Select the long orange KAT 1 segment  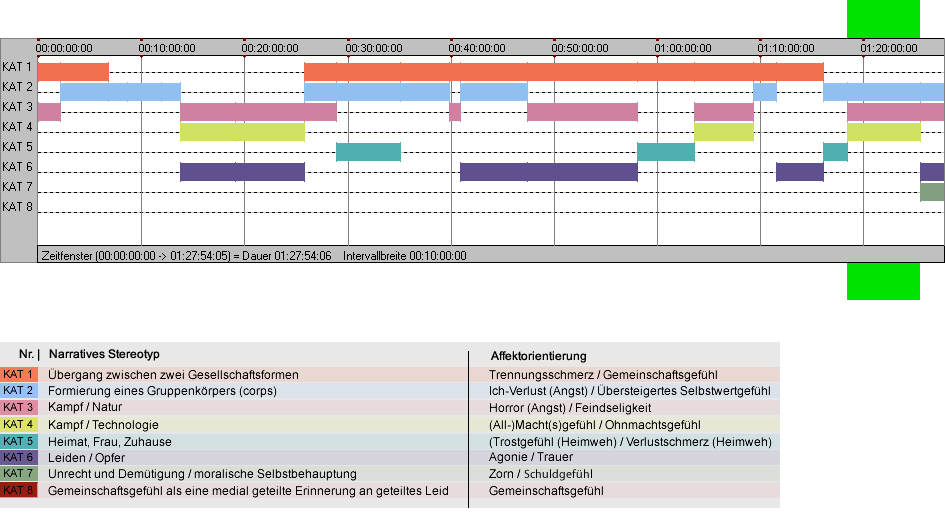pyautogui.click(x=564, y=72)
